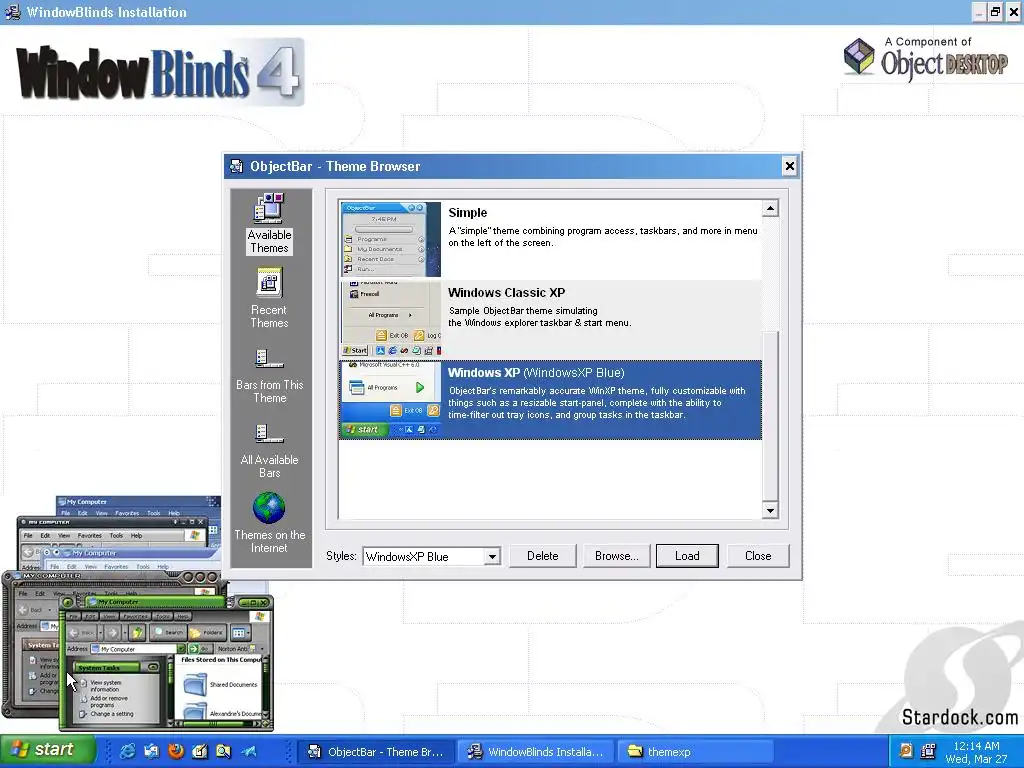This screenshot has height=768, width=1024.
Task: Launch Internet Explorer from Quick Launch
Action: (127, 752)
